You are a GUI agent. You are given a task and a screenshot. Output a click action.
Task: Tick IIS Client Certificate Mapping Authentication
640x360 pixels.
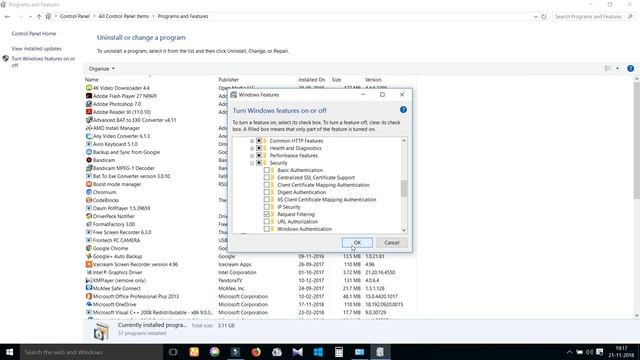267,200
